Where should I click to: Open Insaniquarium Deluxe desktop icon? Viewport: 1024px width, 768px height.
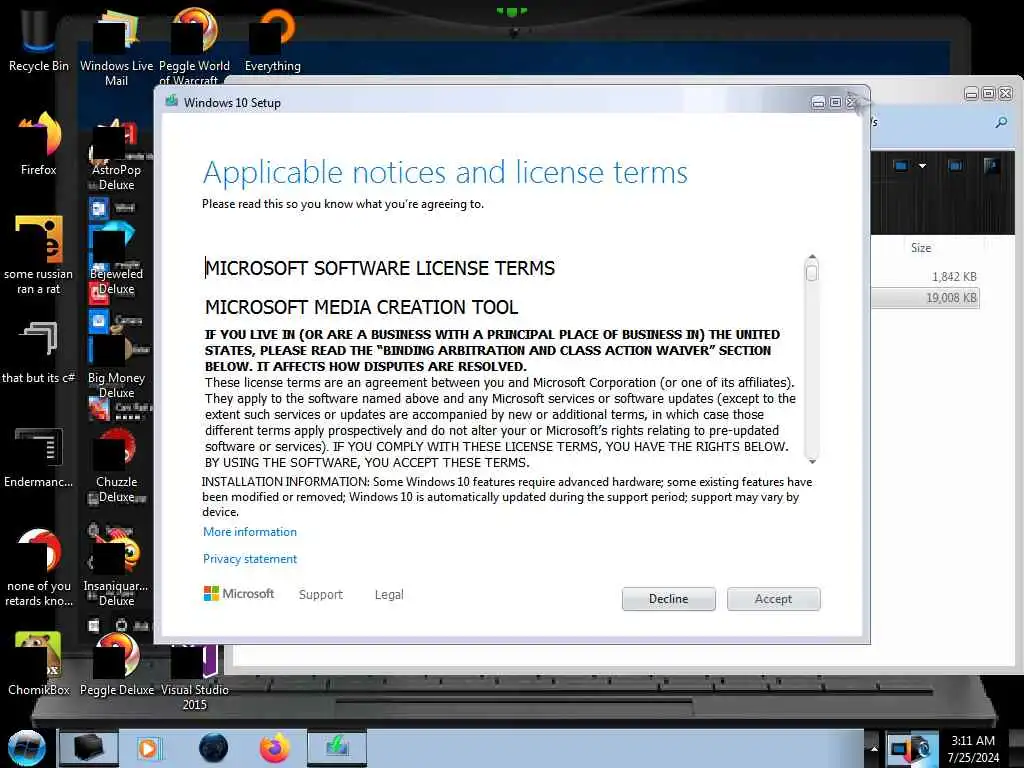click(116, 569)
